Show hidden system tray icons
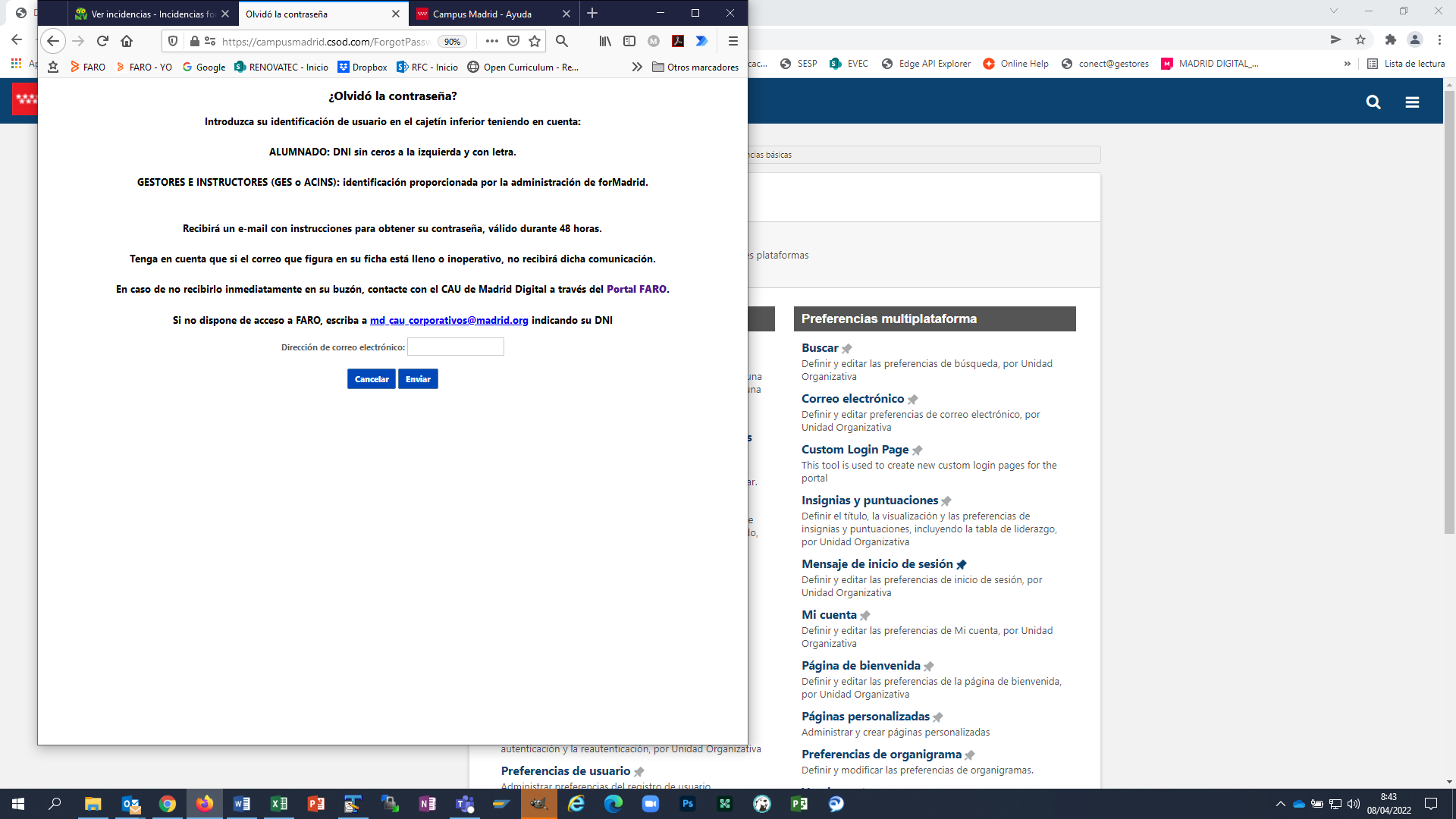This screenshot has width=1456, height=819. click(1281, 804)
